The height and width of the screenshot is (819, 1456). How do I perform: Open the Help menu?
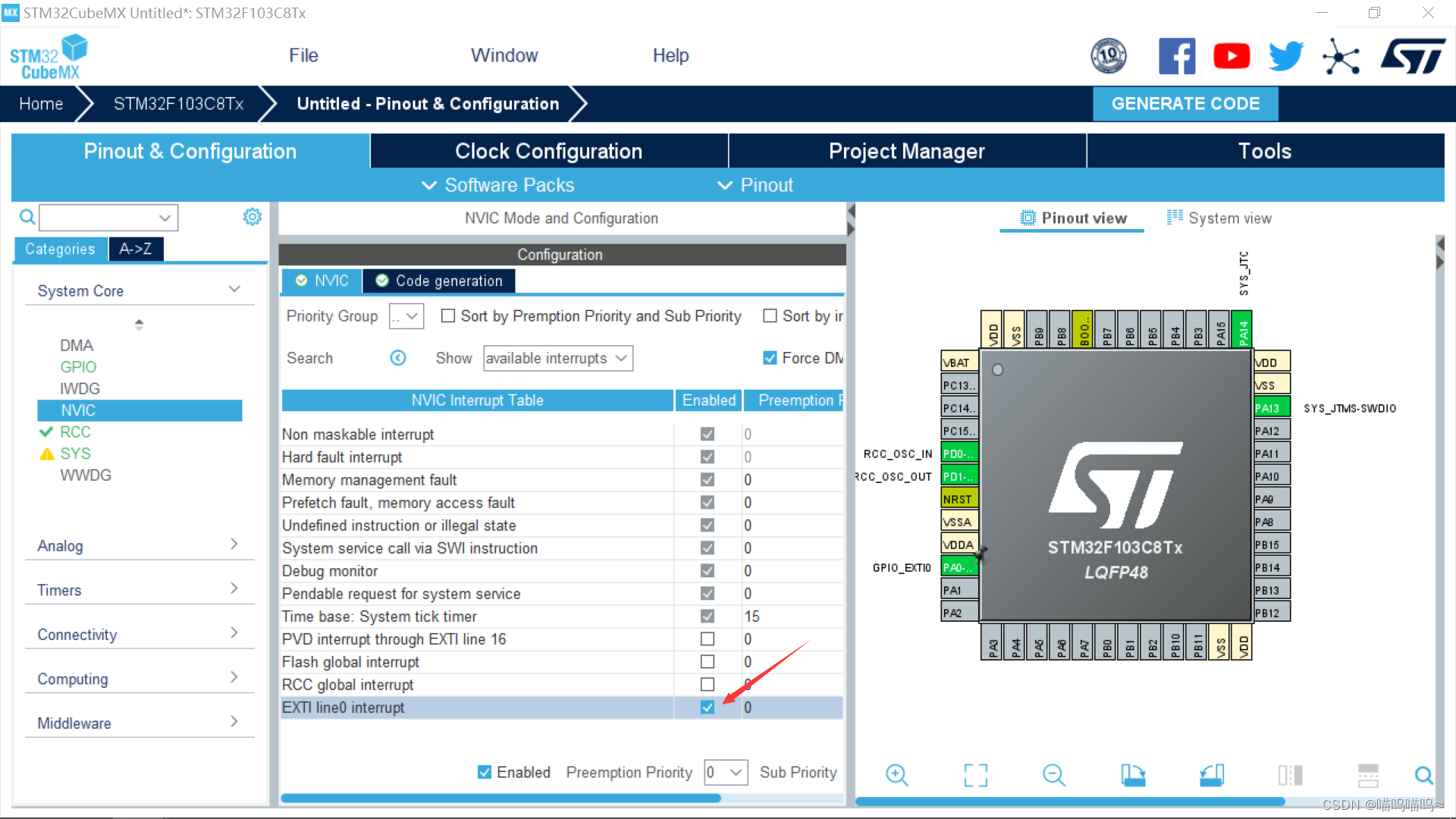coord(670,55)
